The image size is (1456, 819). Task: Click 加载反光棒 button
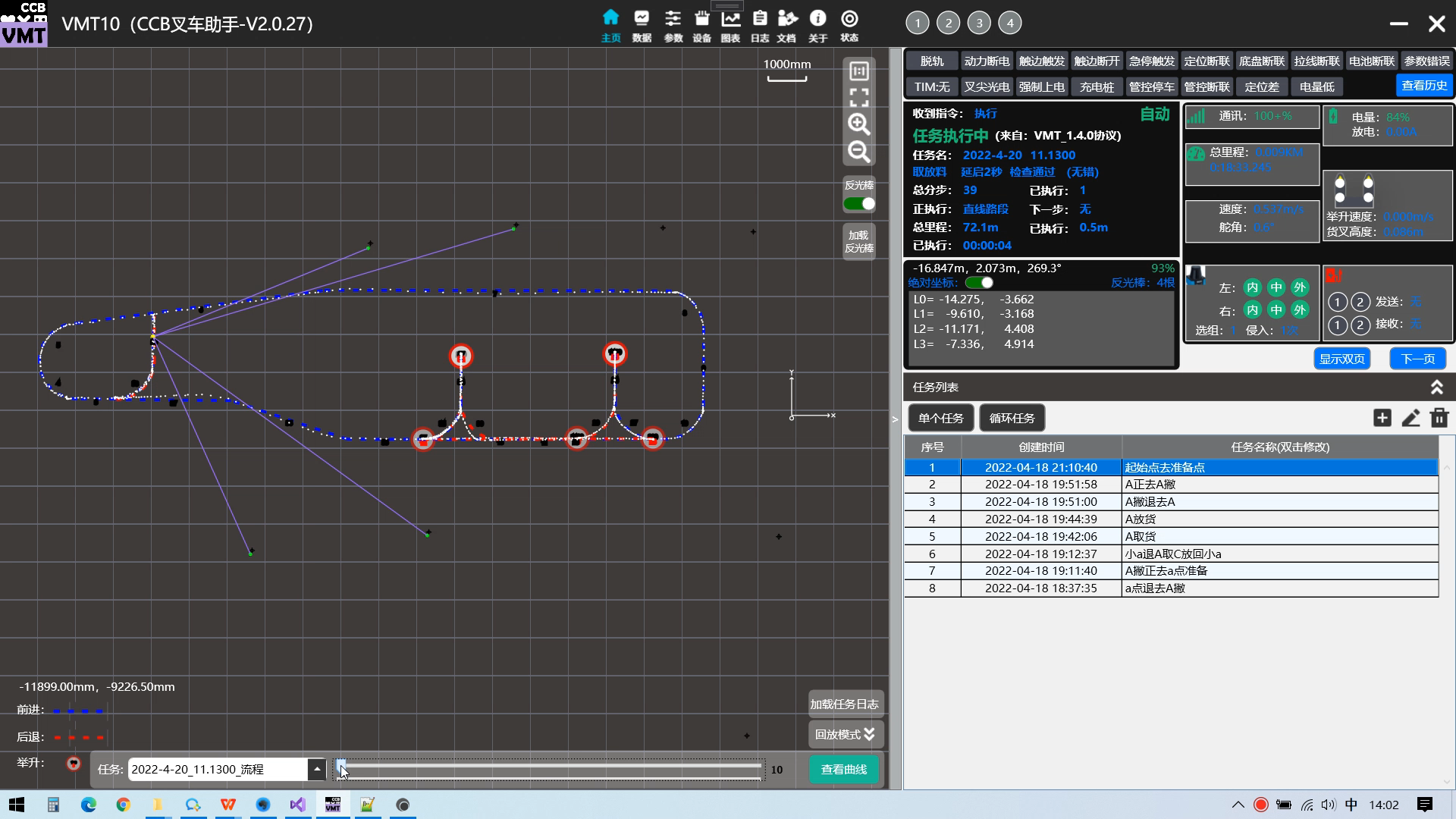859,242
